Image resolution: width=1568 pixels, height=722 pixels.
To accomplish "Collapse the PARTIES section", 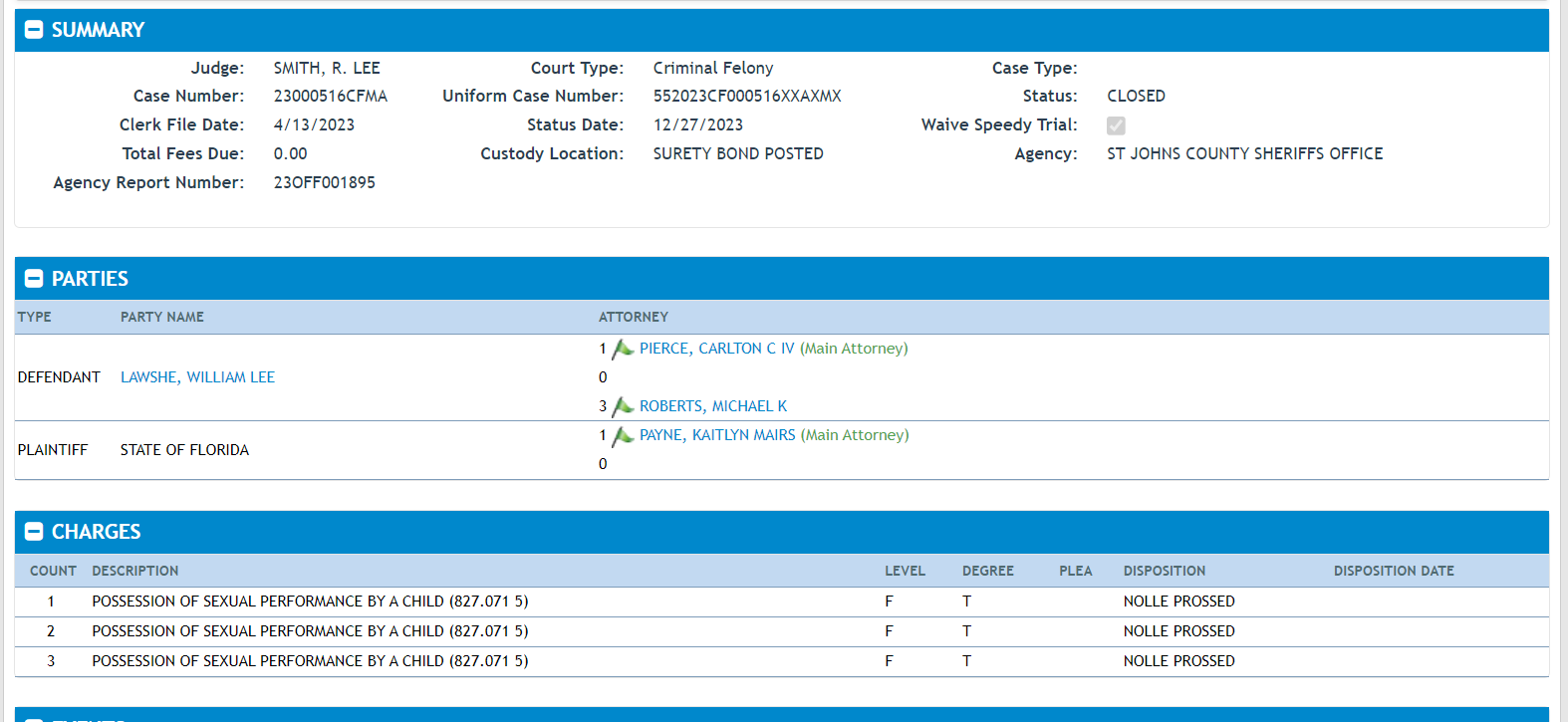I will [x=34, y=279].
